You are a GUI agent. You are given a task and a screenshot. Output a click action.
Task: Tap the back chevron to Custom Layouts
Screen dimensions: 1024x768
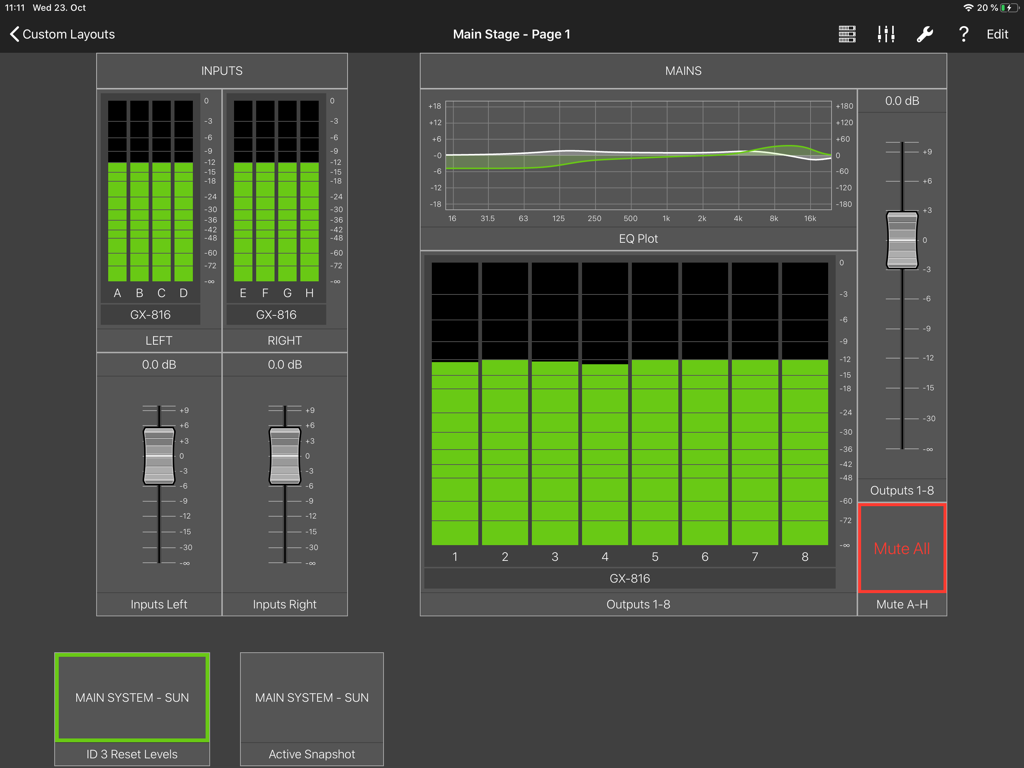pos(13,33)
